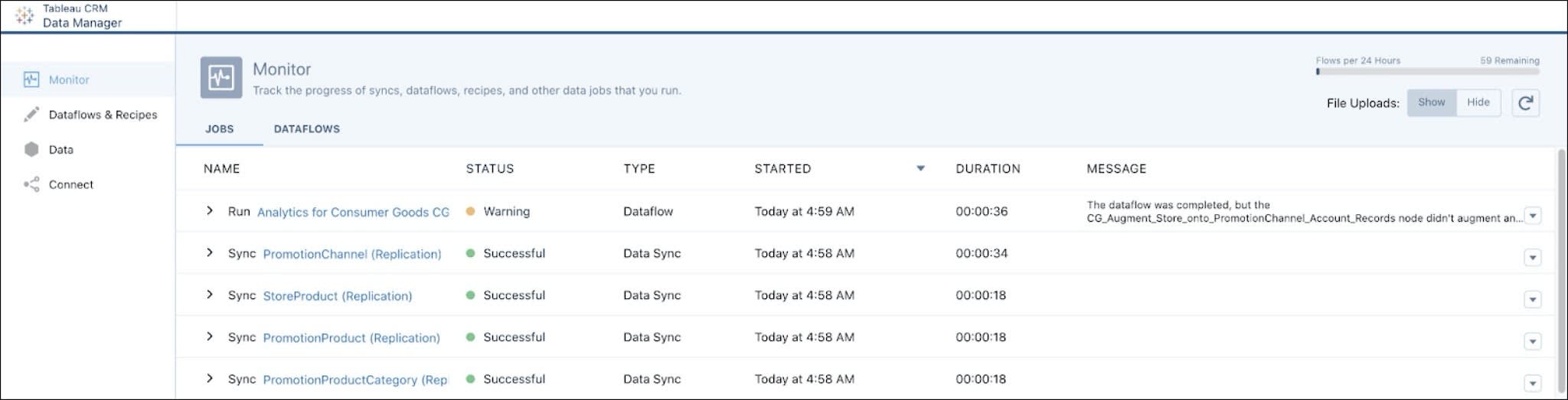Click the Data Manager title text
The width and height of the screenshot is (1568, 400).
tap(82, 23)
